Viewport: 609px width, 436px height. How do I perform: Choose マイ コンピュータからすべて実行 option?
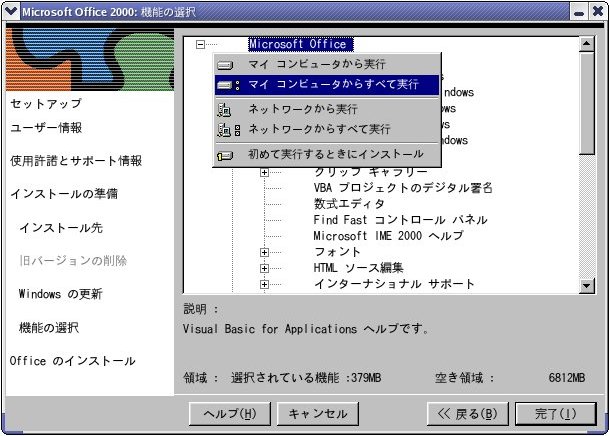tap(327, 85)
